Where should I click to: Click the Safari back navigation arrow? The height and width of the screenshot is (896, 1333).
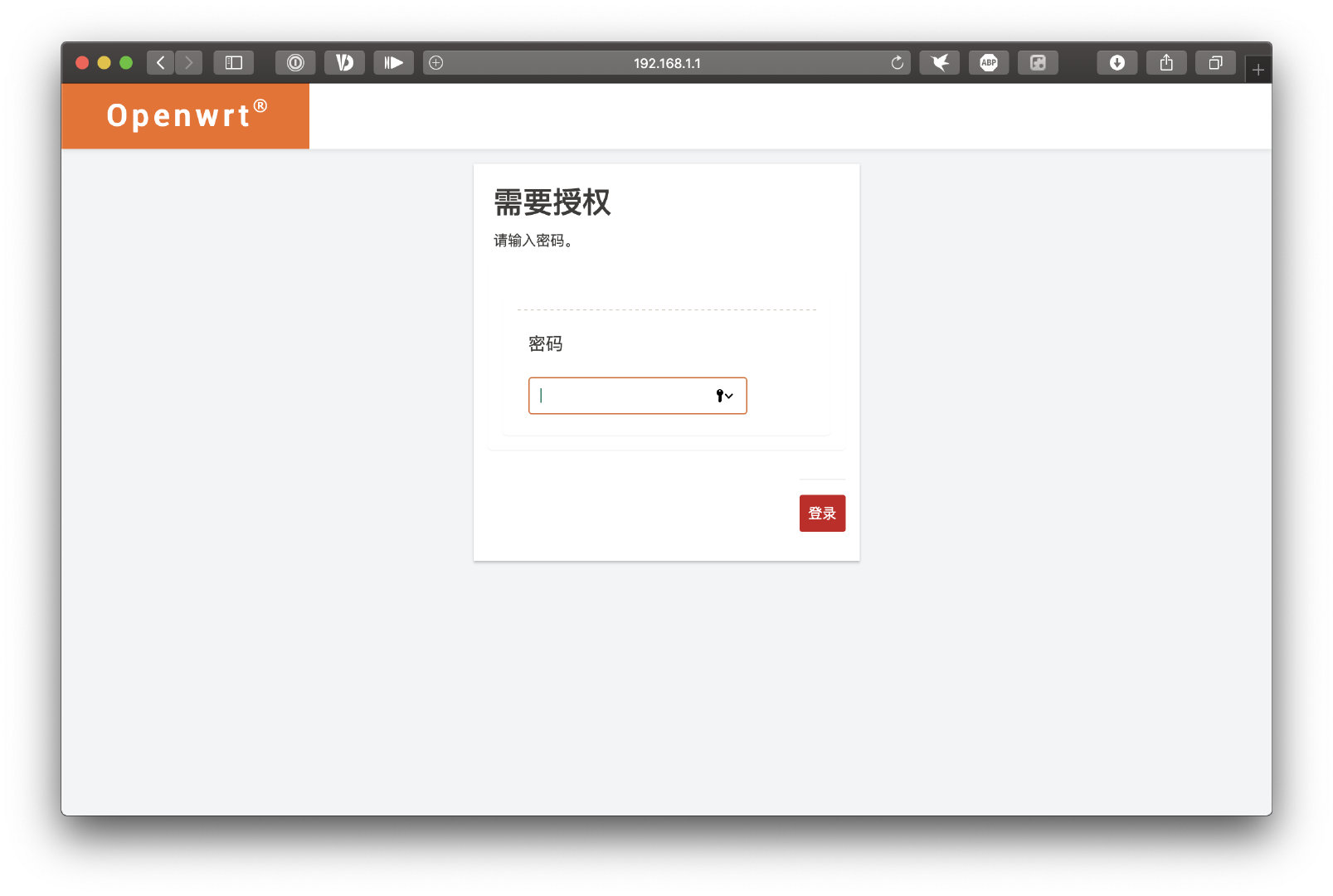(x=161, y=63)
